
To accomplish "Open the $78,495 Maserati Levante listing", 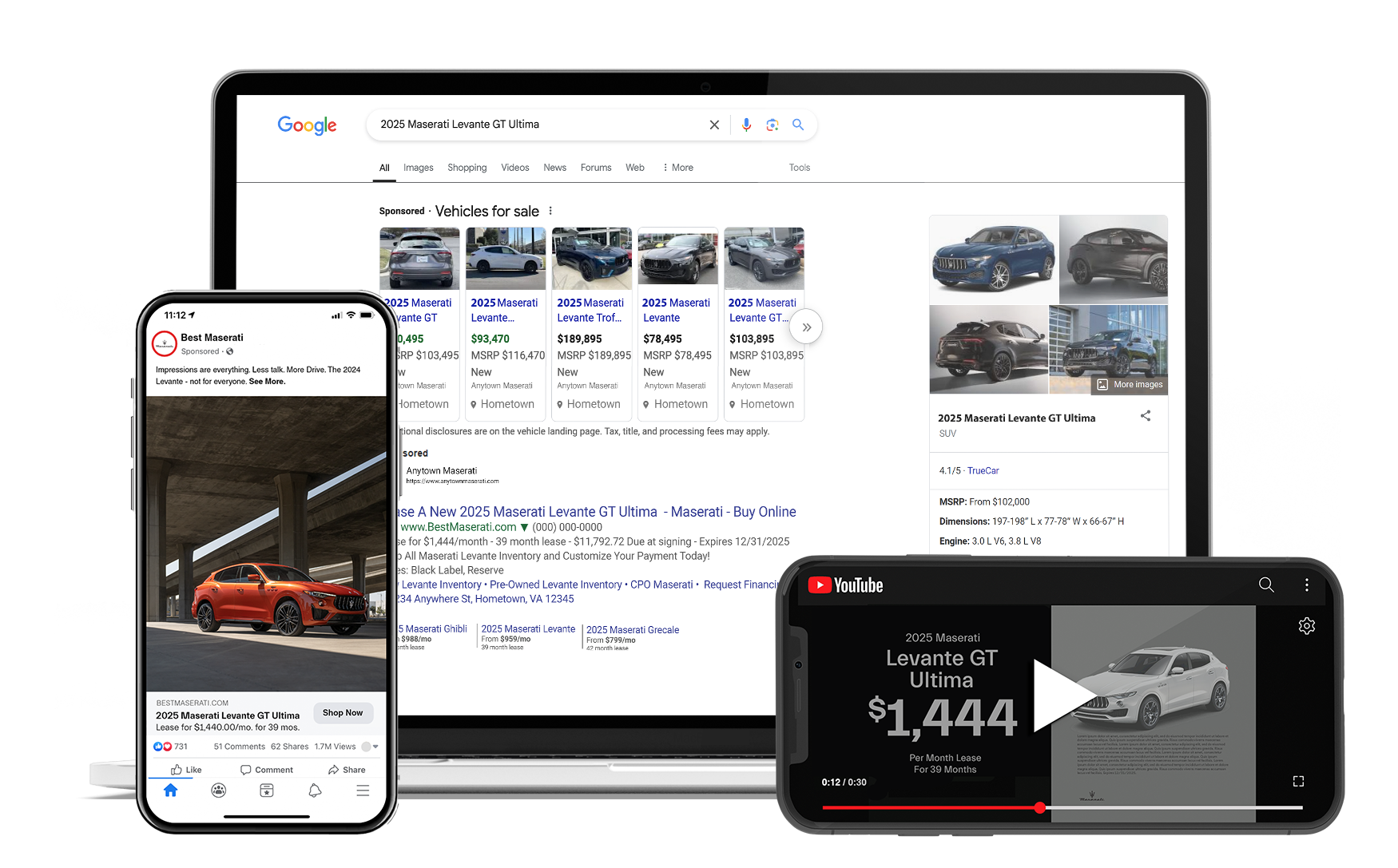I will pos(678,323).
